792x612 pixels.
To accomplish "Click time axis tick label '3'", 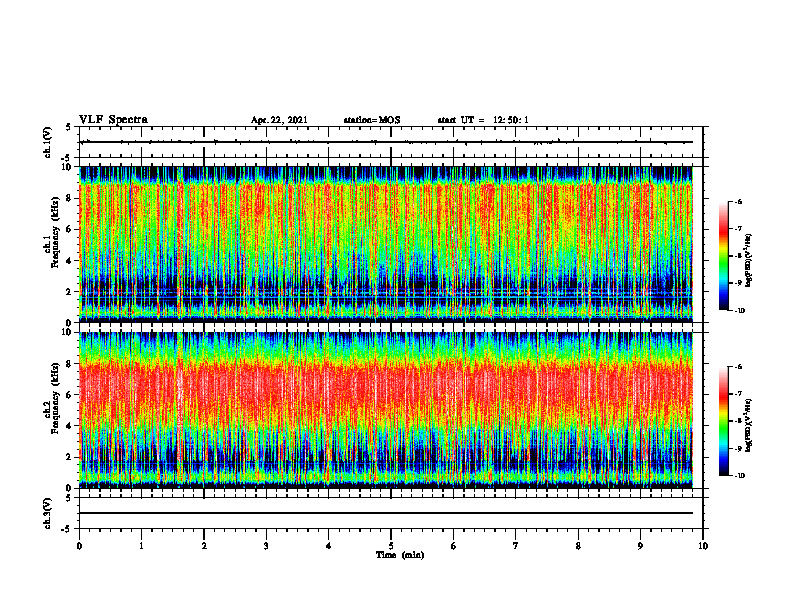I will (266, 546).
